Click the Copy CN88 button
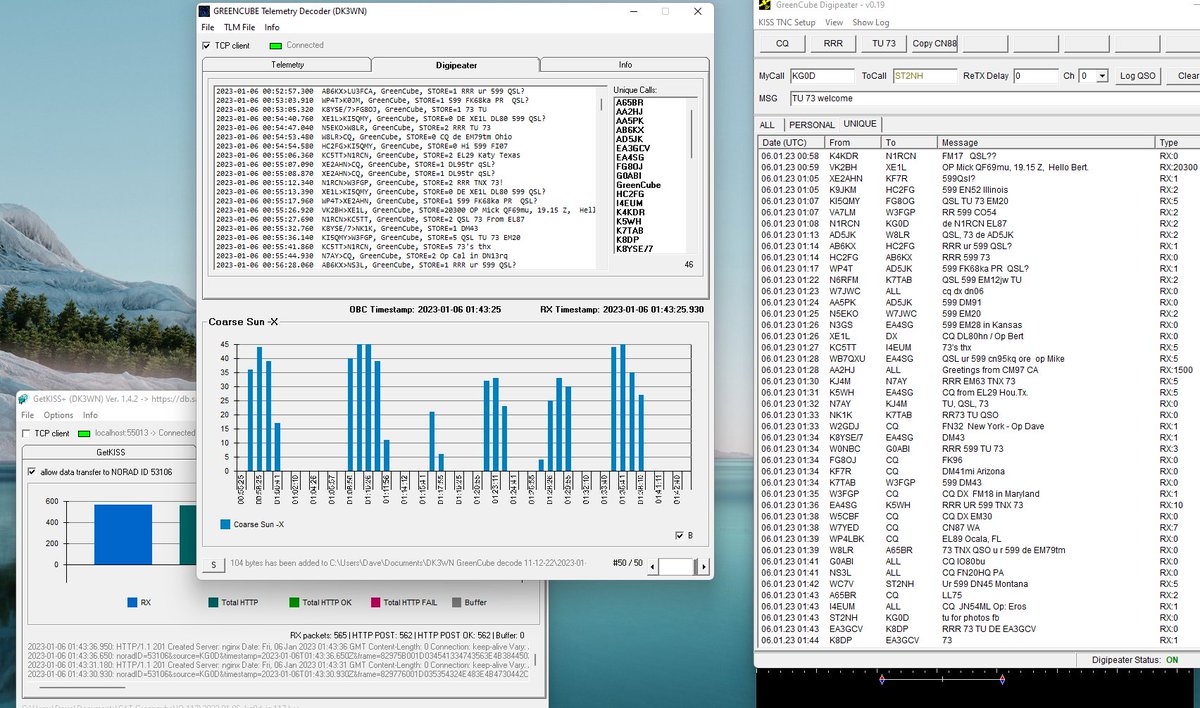The image size is (1200, 708). 935,44
